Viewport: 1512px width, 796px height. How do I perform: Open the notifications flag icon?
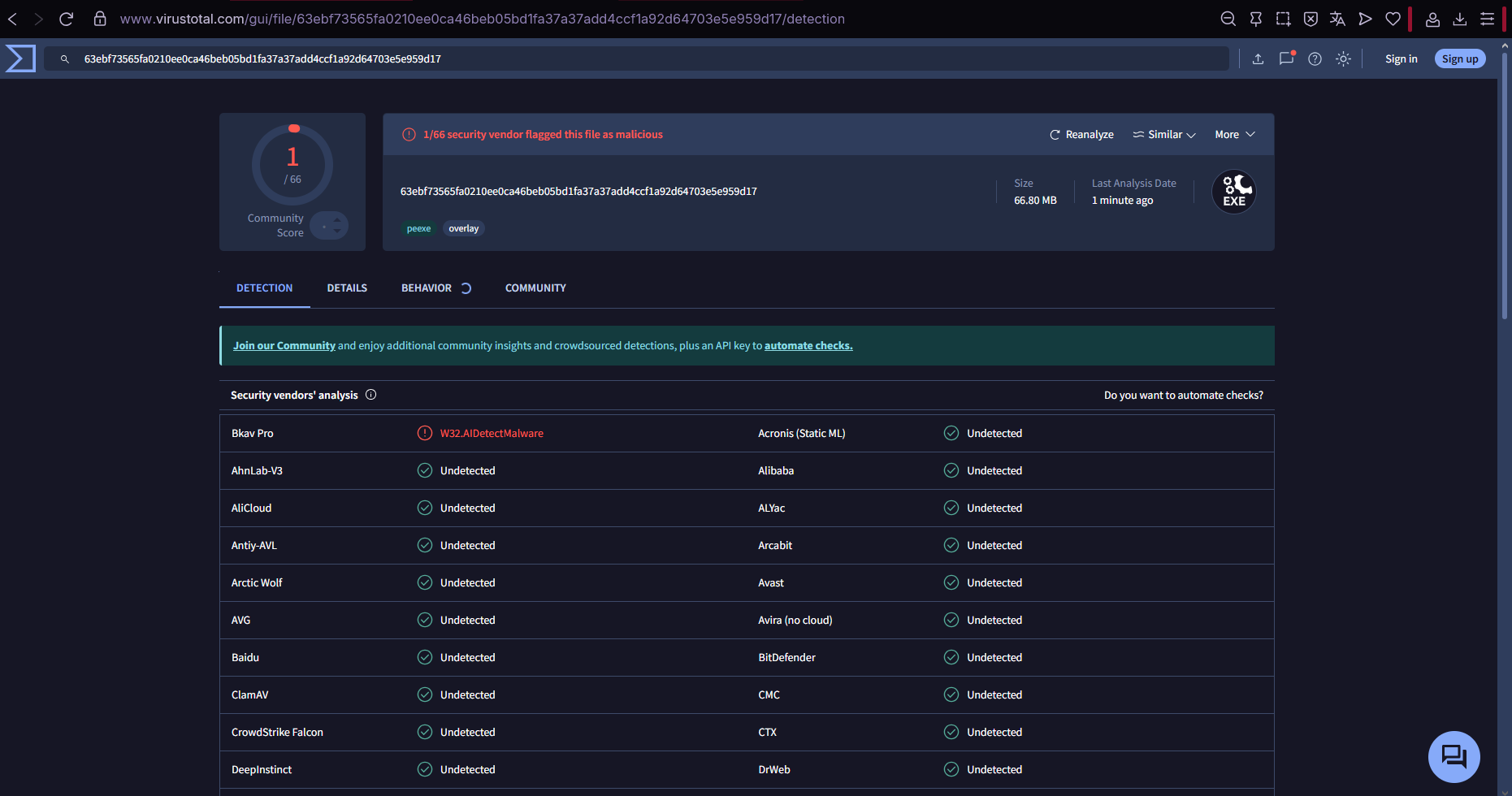(x=1286, y=58)
